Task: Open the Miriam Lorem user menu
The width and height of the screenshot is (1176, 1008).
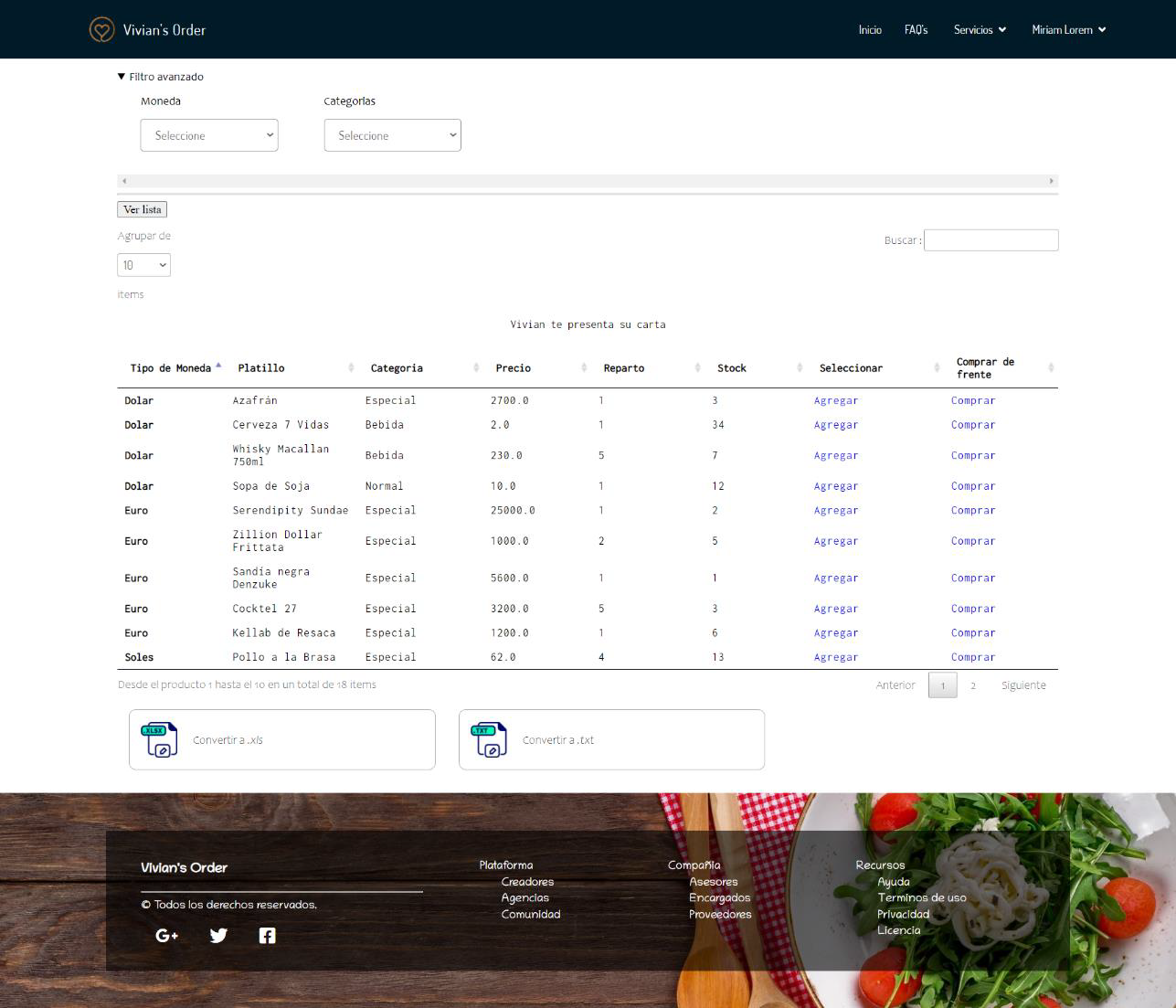Action: point(1068,30)
